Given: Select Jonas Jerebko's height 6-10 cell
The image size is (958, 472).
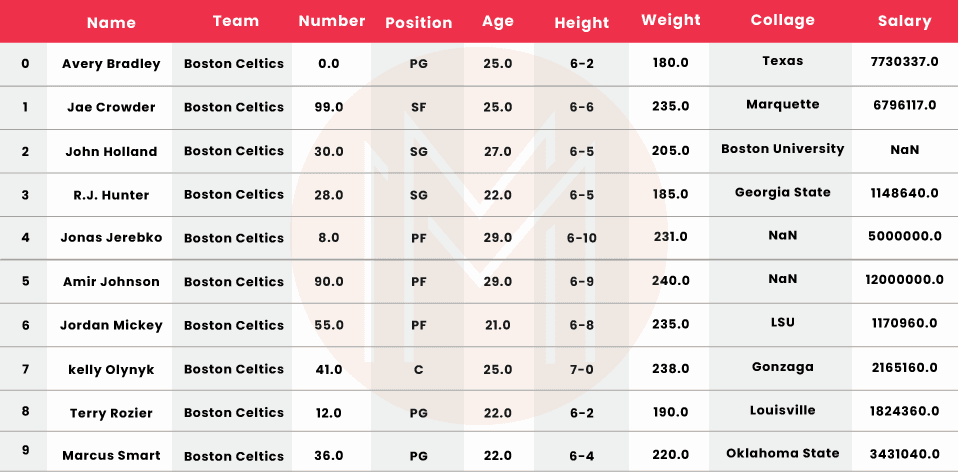Looking at the screenshot, I should 581,237.
